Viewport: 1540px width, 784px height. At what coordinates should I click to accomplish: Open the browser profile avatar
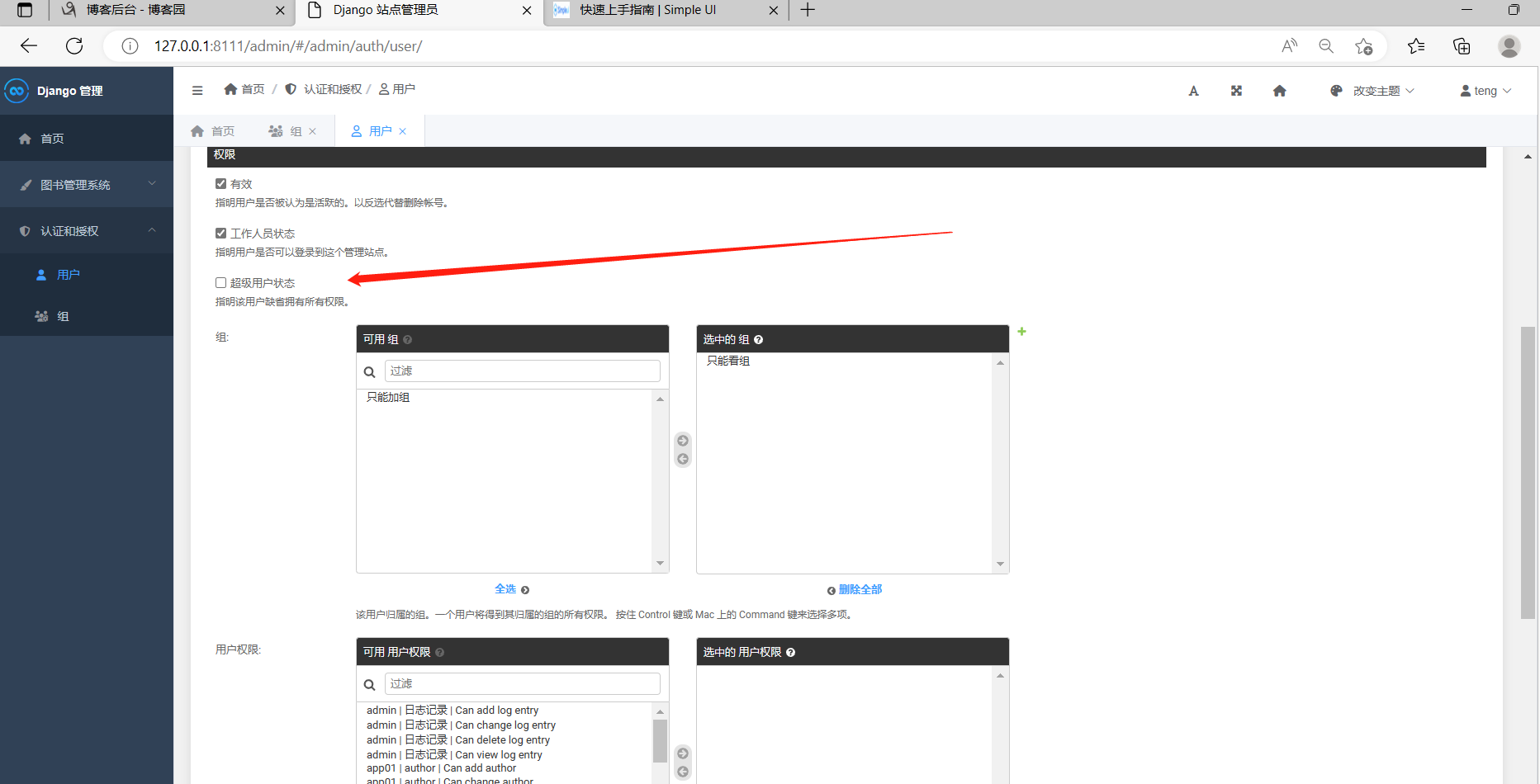pyautogui.click(x=1509, y=46)
